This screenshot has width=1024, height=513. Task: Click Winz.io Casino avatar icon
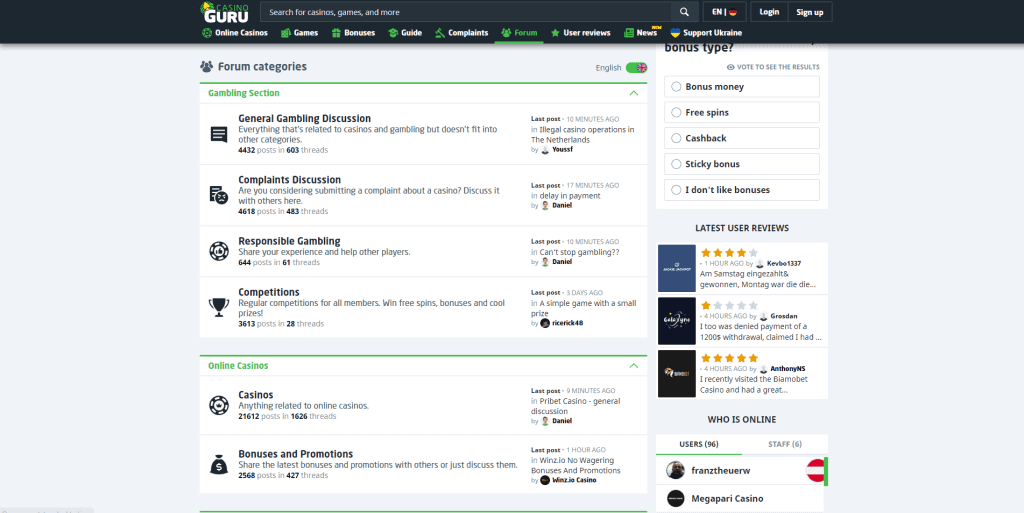coord(545,480)
